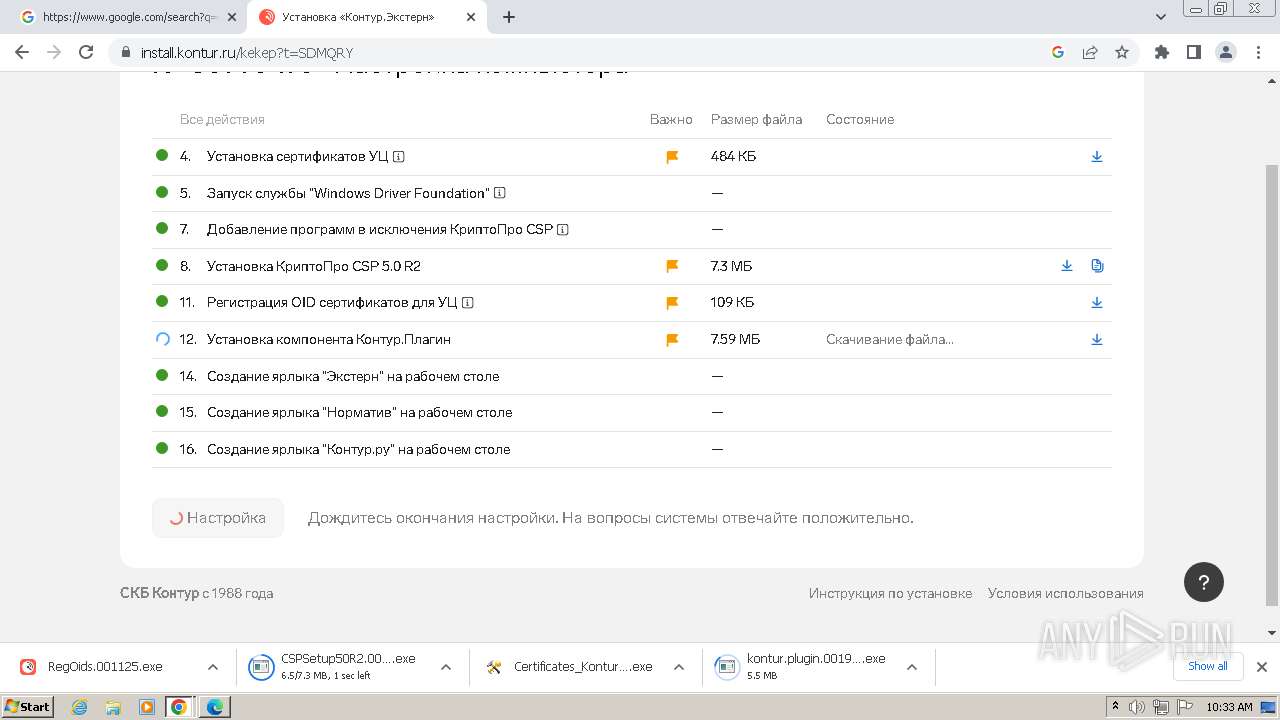The height and width of the screenshot is (720, 1280).
Task: Launch Internet Explorer from taskbar
Action: click(x=80, y=707)
